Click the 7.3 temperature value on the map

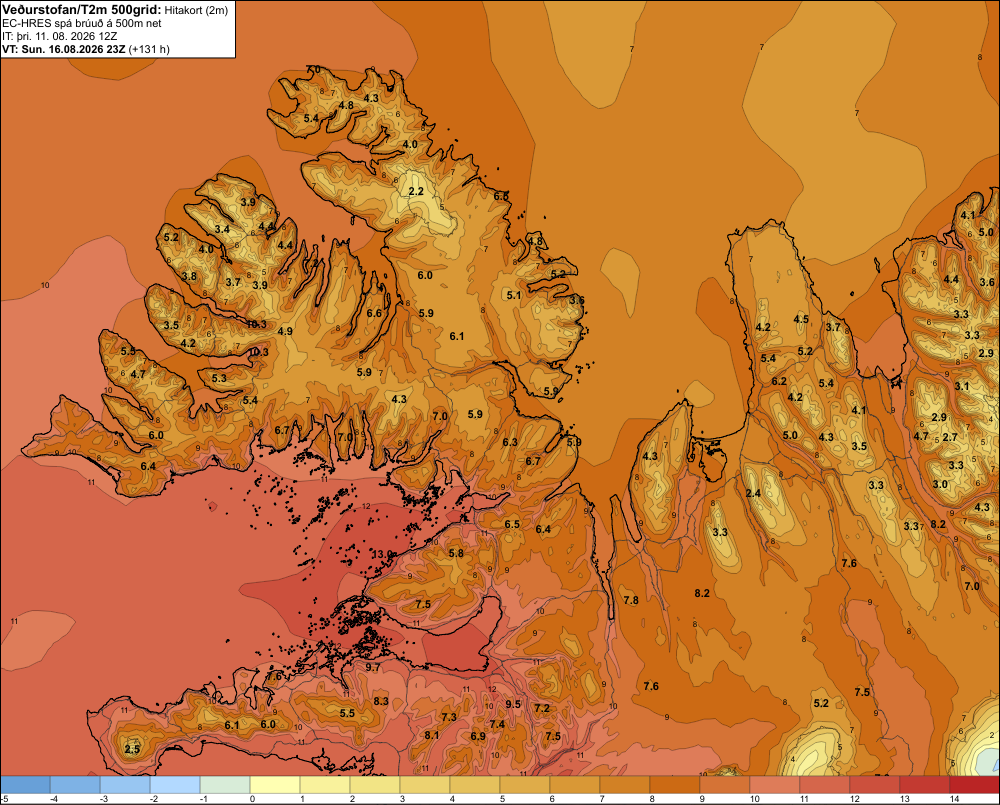click(449, 717)
